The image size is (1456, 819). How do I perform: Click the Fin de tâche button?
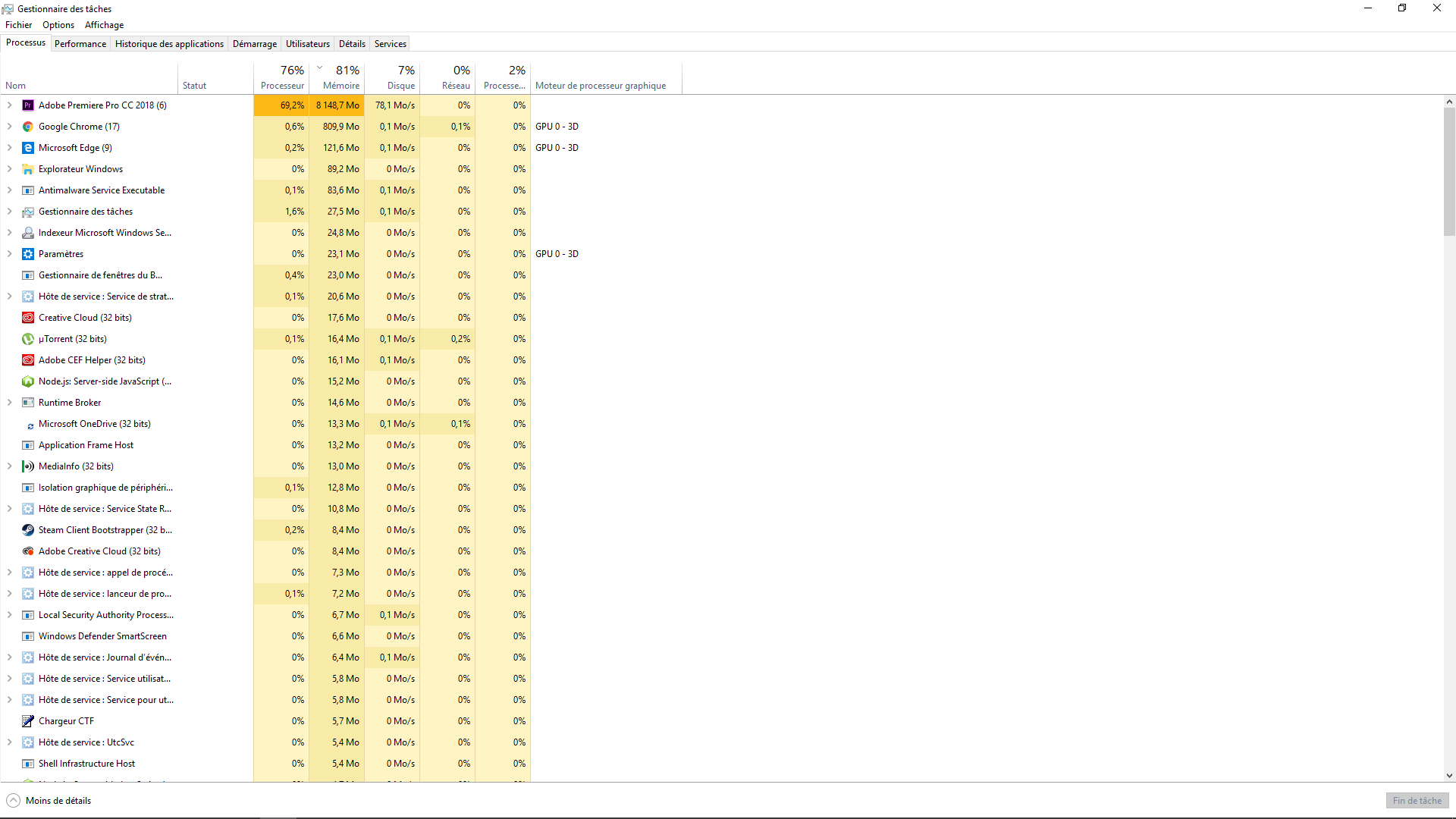point(1417,801)
